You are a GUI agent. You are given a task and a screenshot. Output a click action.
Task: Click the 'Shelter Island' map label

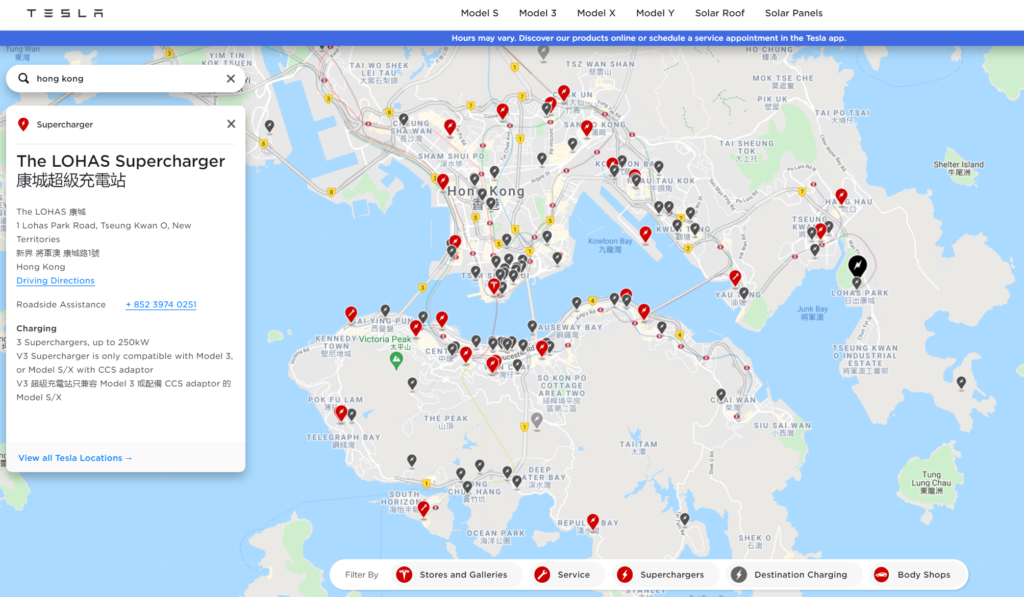[958, 168]
